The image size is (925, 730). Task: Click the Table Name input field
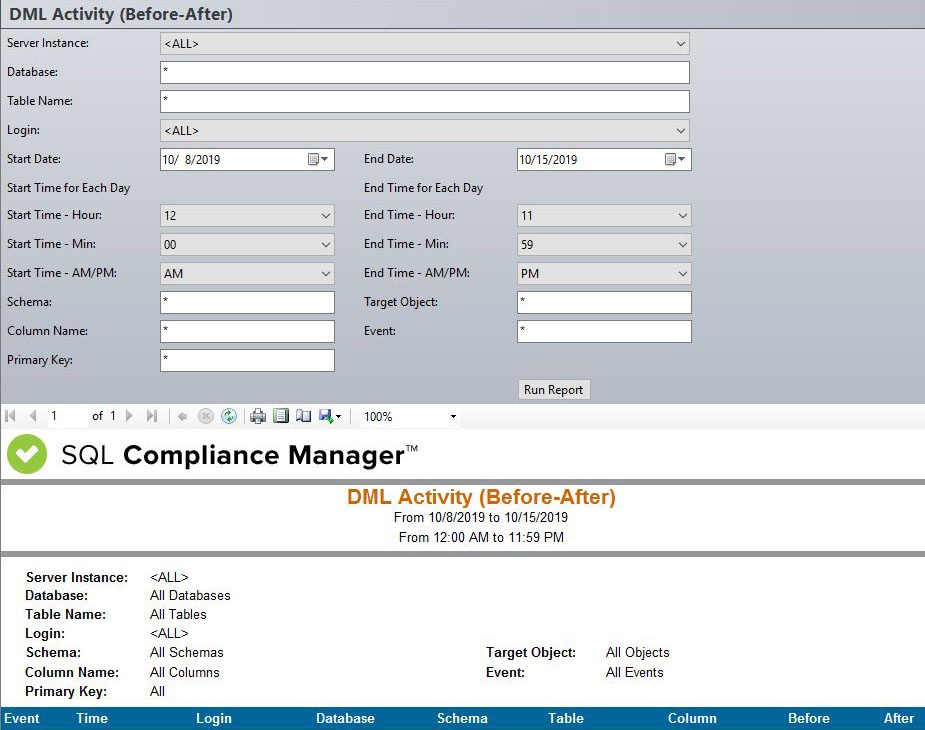(x=424, y=102)
